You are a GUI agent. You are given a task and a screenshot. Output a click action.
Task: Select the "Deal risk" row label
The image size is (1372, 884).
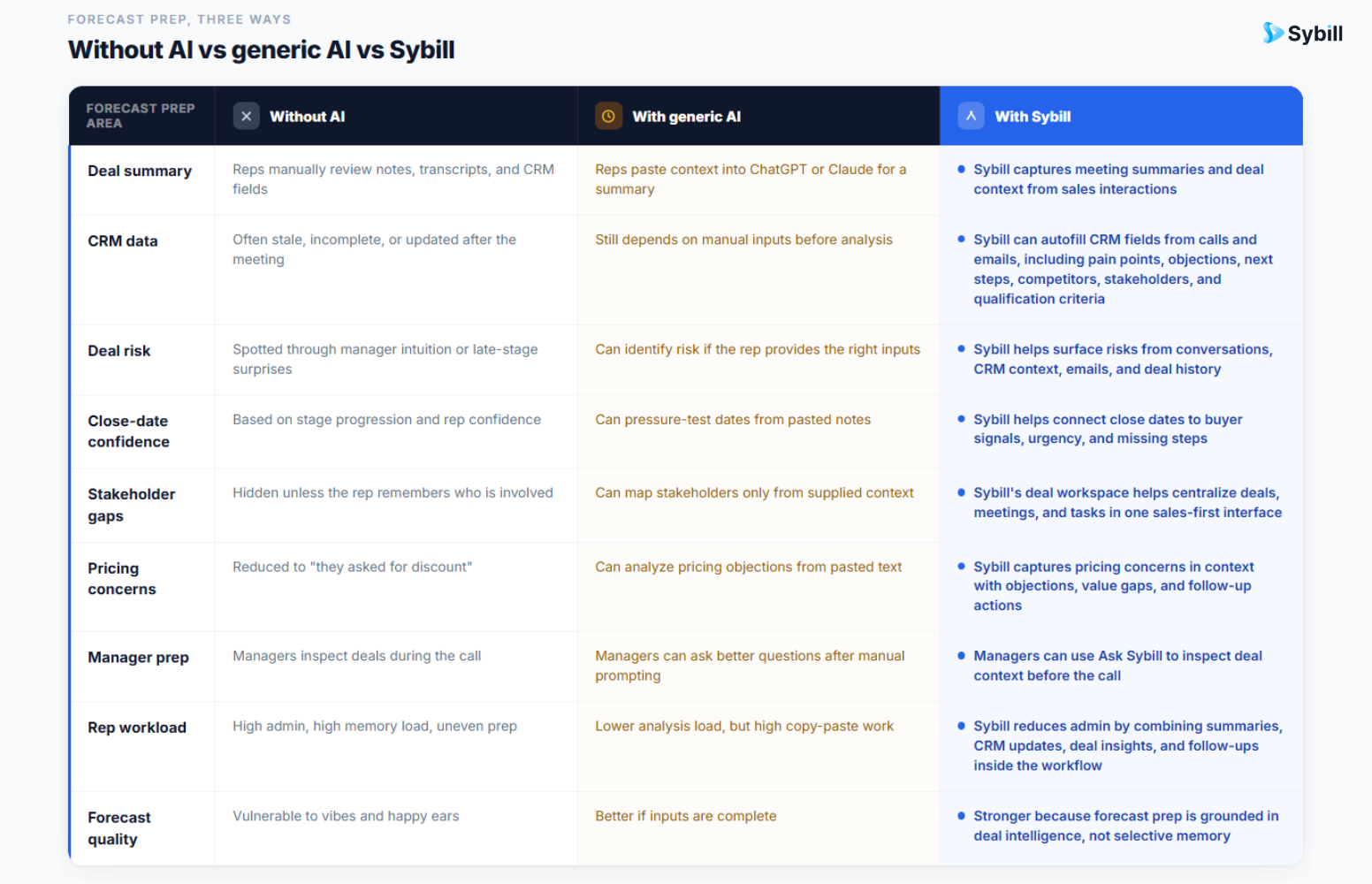[x=119, y=351]
